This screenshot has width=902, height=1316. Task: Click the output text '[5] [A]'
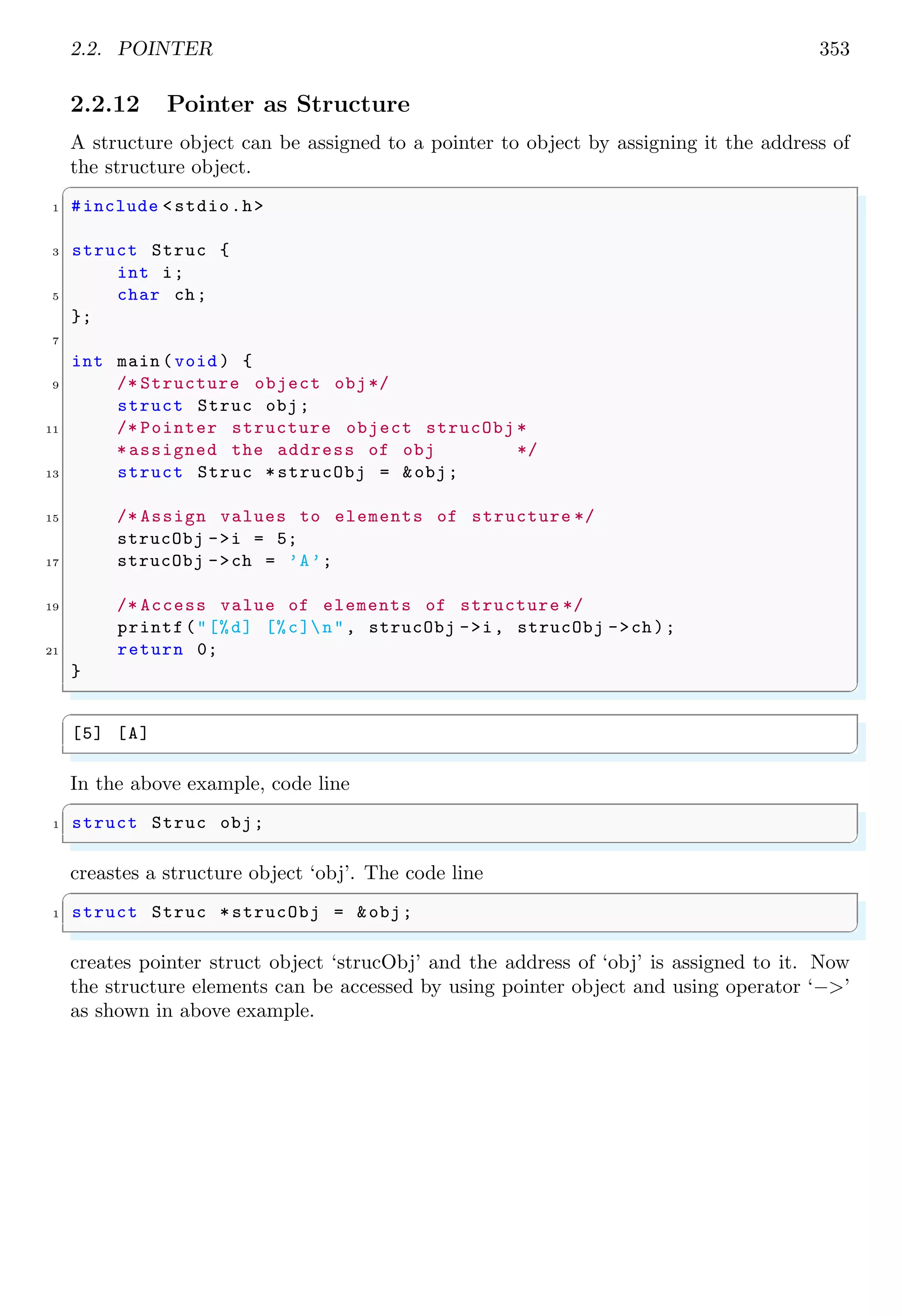click(x=111, y=734)
